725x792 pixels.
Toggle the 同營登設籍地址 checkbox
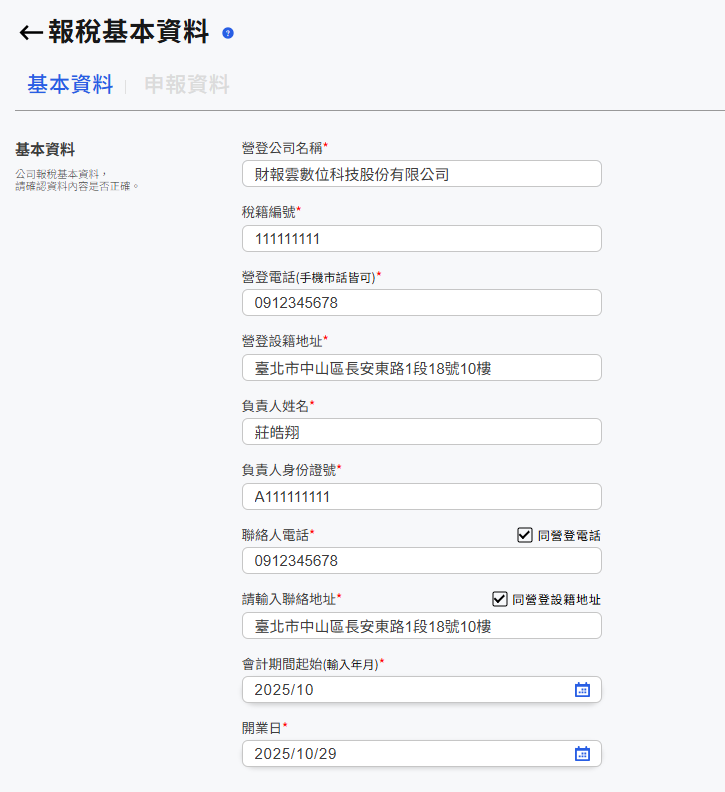point(500,599)
